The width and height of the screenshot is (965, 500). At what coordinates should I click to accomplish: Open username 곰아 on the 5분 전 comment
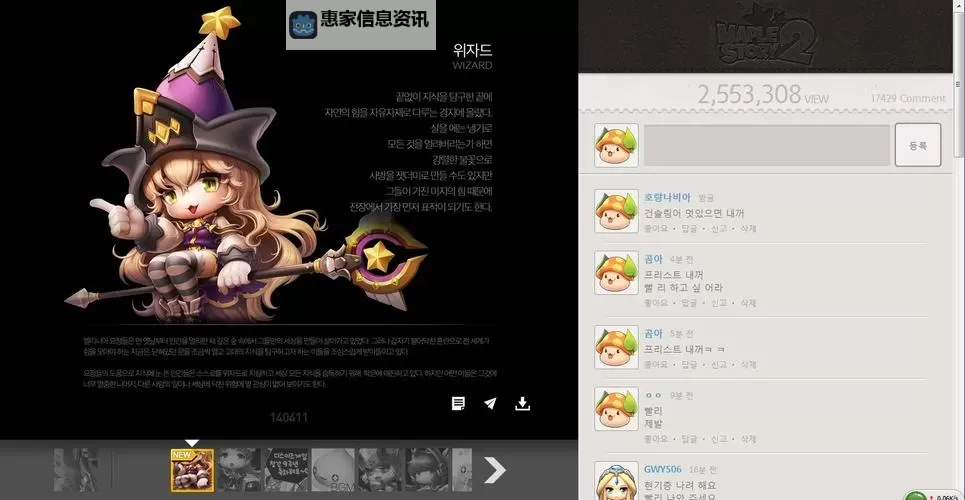(x=653, y=334)
